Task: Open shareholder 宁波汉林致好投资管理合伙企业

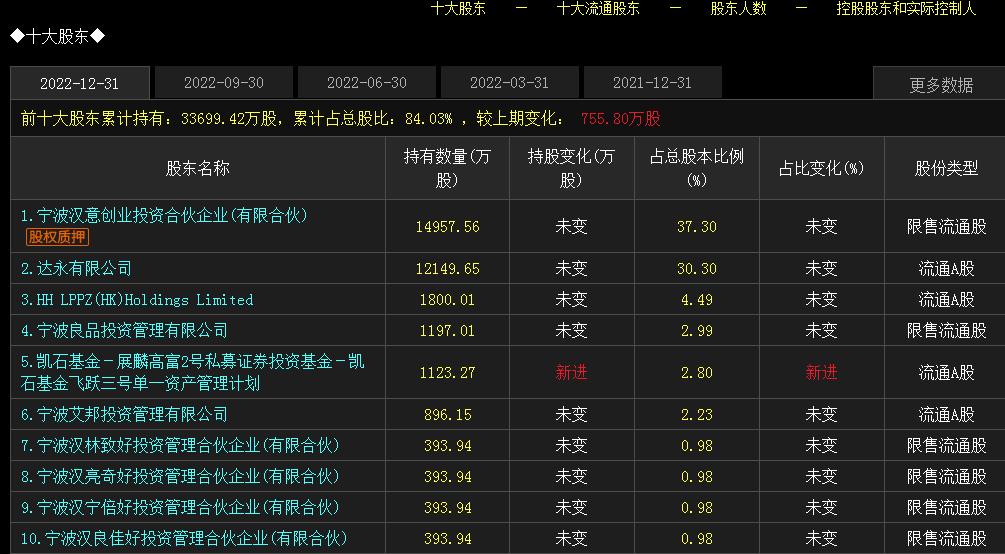Action: [180, 446]
